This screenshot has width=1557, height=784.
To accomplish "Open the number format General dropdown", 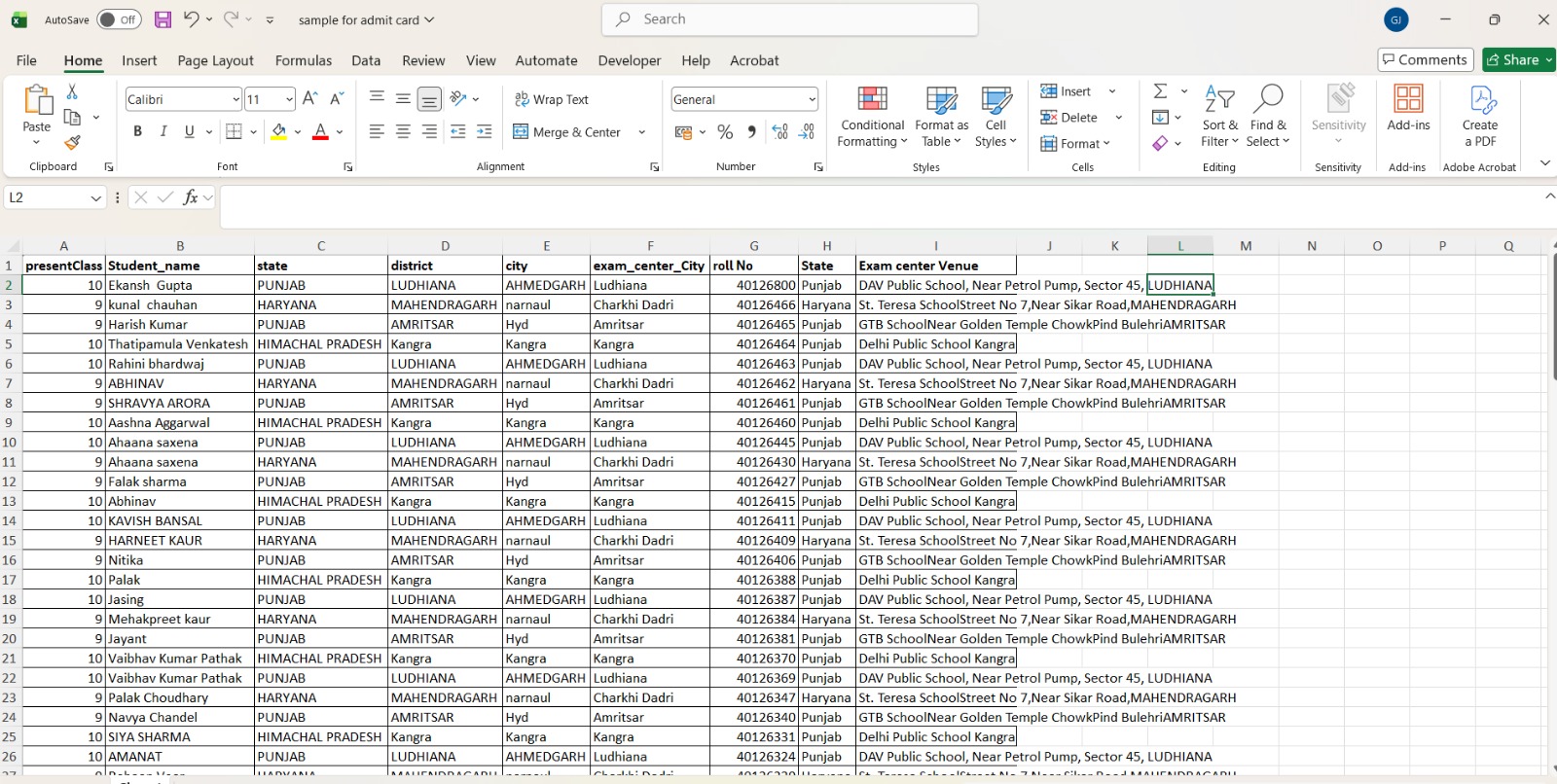I will (812, 99).
